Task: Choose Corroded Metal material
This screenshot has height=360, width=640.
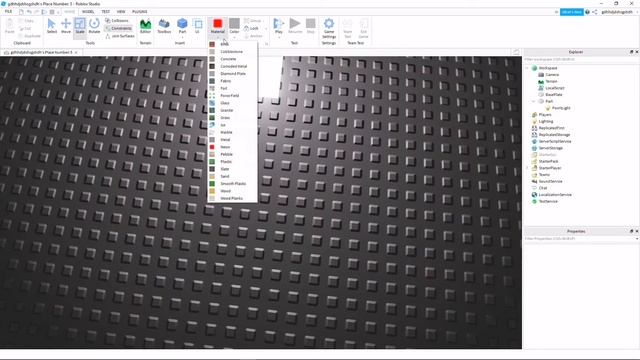Action: 232,67
